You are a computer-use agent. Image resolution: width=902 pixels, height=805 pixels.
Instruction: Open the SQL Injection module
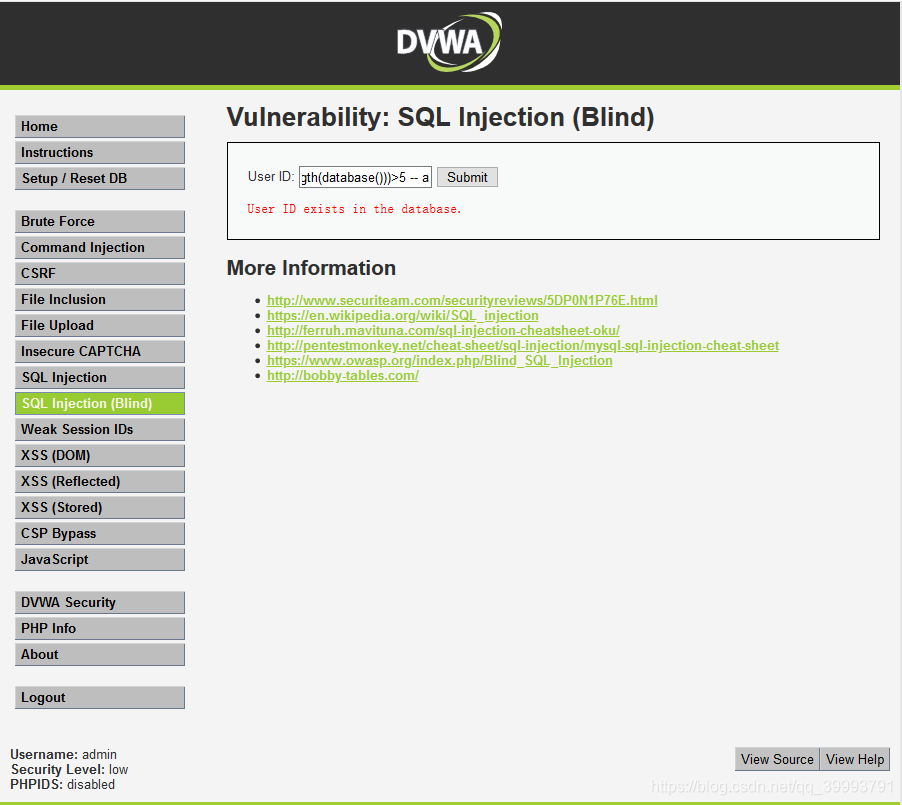coord(100,377)
